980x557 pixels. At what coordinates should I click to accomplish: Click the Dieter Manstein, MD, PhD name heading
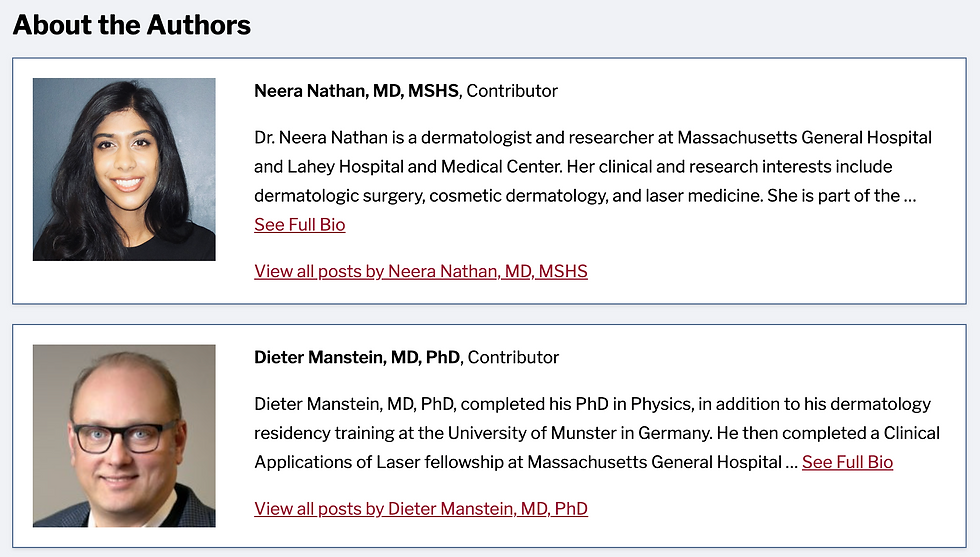click(x=357, y=358)
